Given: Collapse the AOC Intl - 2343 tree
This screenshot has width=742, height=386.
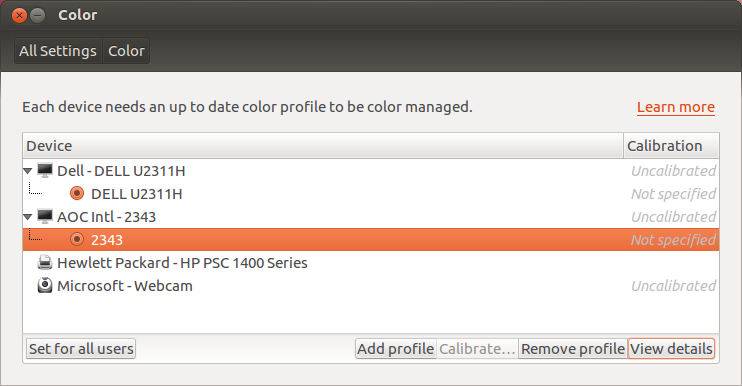Looking at the screenshot, I should click(x=27, y=217).
